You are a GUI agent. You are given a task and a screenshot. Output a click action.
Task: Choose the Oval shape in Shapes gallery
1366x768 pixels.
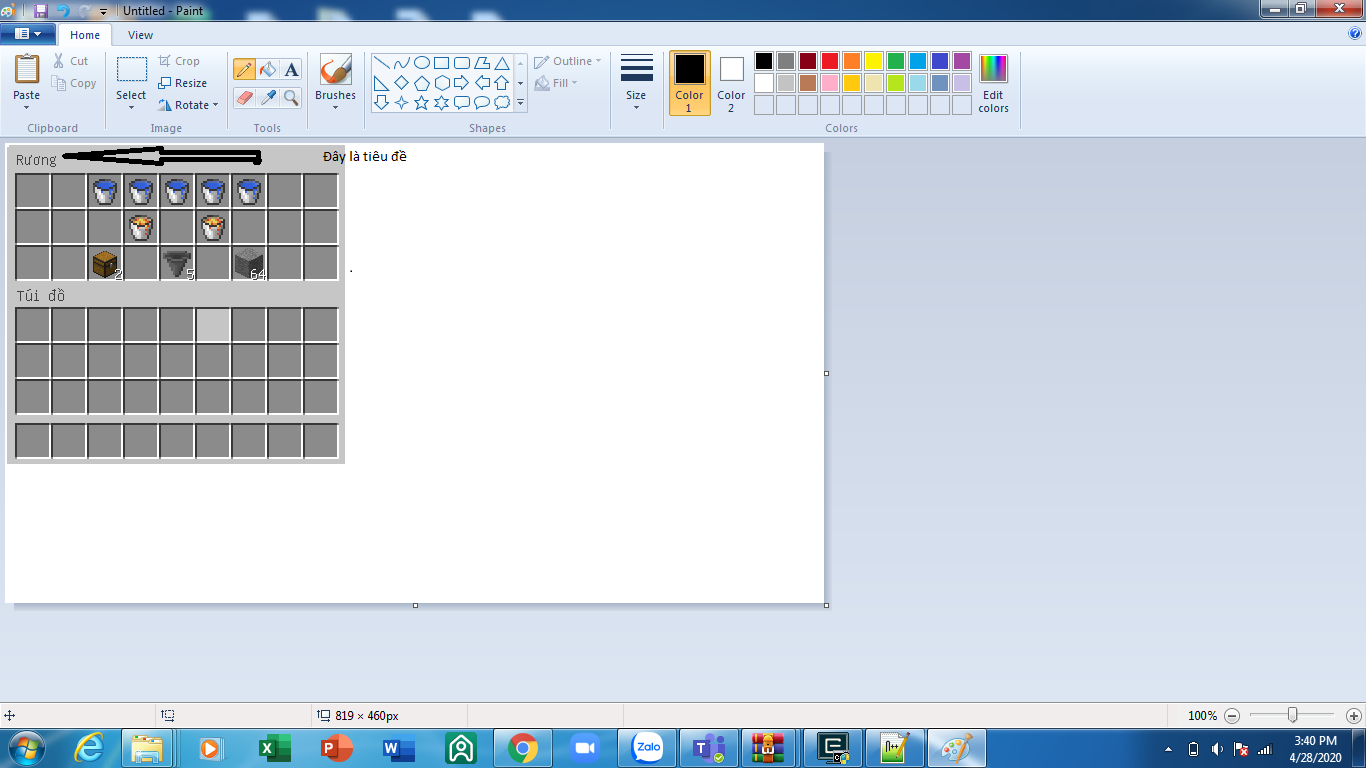coord(422,62)
